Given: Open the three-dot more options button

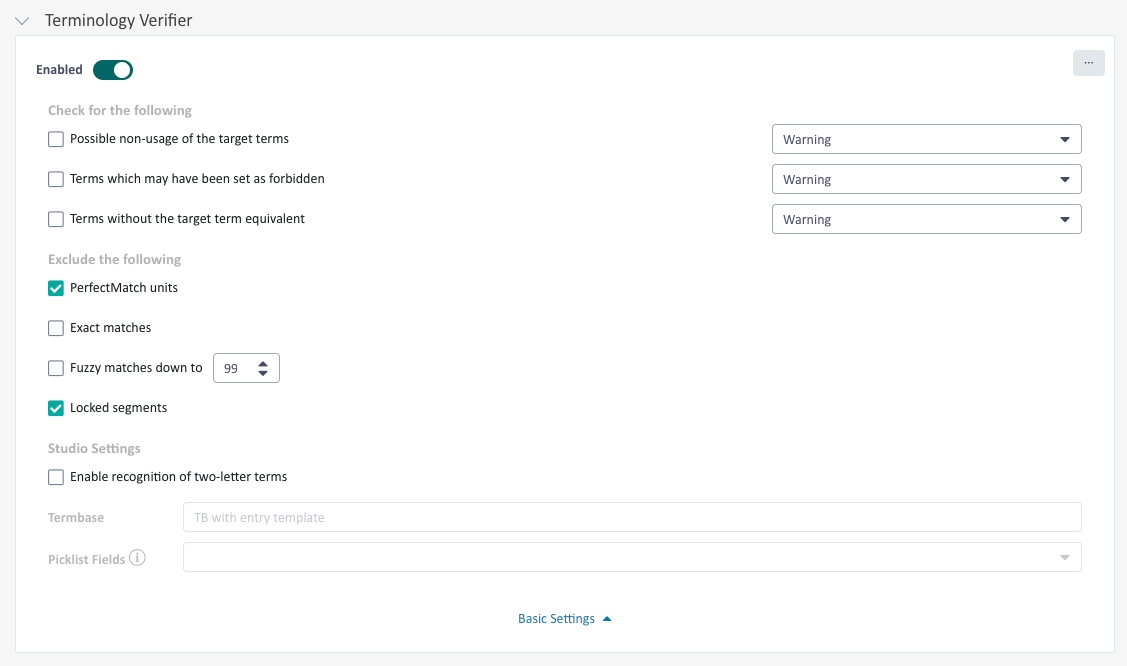Looking at the screenshot, I should pyautogui.click(x=1088, y=63).
